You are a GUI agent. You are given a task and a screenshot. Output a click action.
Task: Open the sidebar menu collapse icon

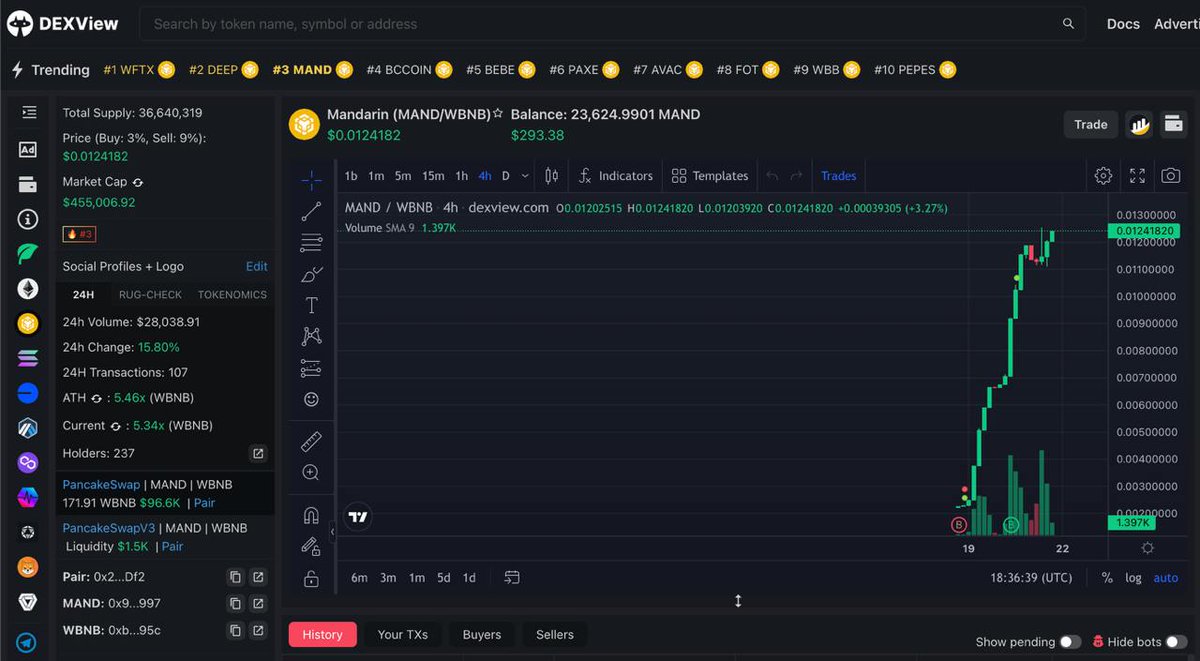point(28,112)
